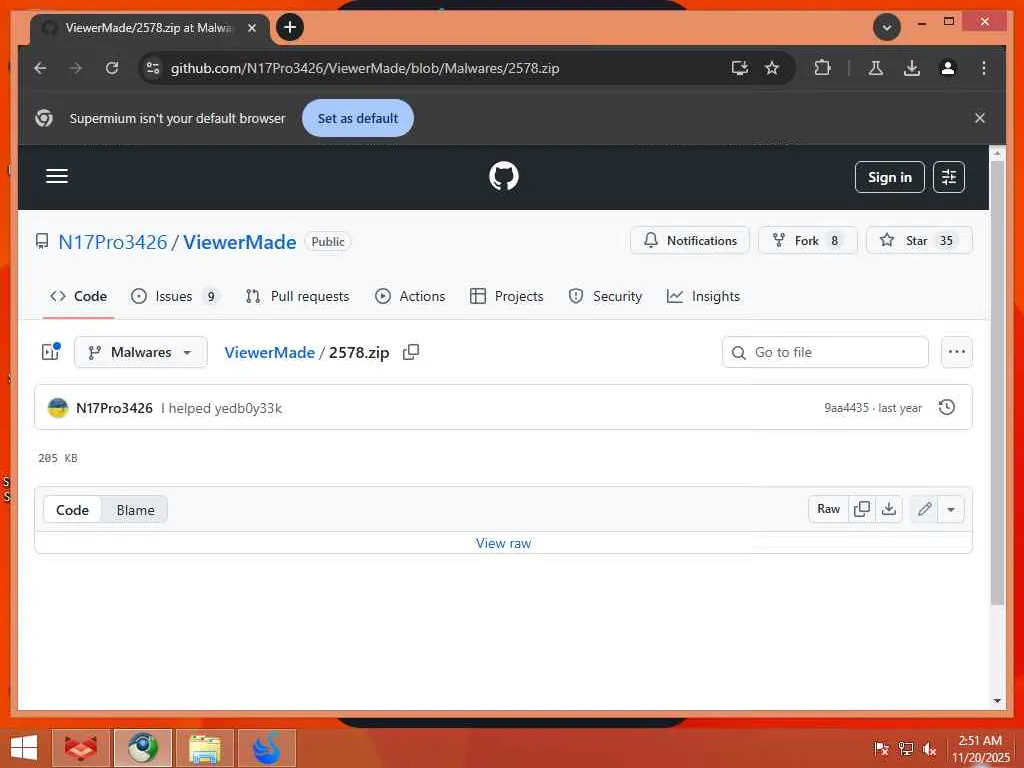Go back to the previous page
The width and height of the screenshot is (1024, 768).
click(40, 68)
